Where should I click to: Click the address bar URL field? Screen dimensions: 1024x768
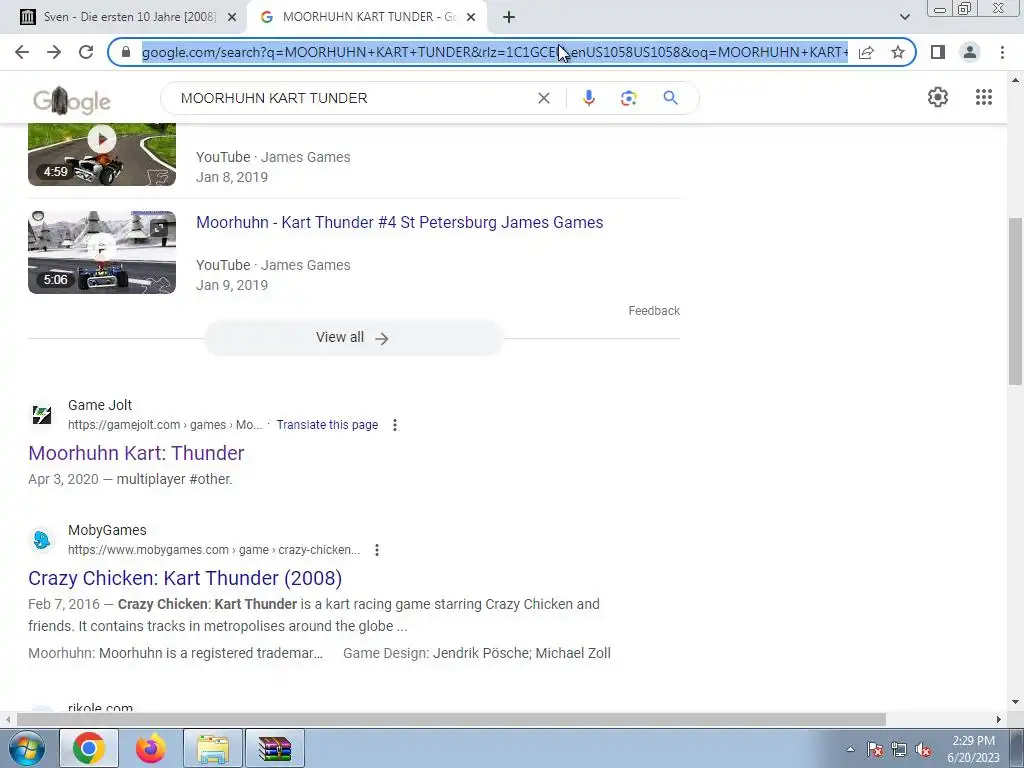[x=494, y=52]
